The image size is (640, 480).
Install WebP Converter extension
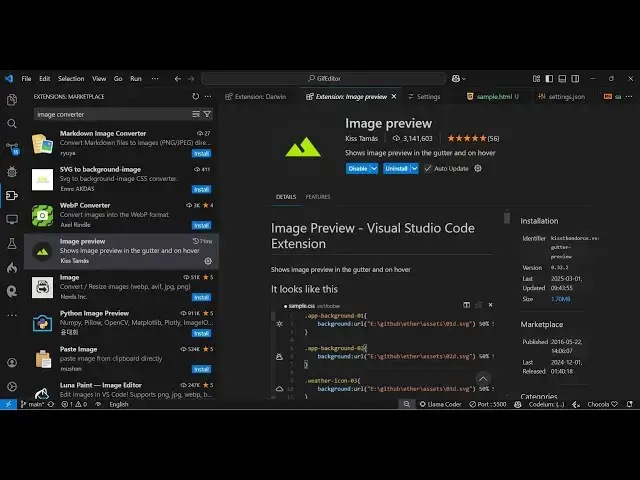point(202,225)
